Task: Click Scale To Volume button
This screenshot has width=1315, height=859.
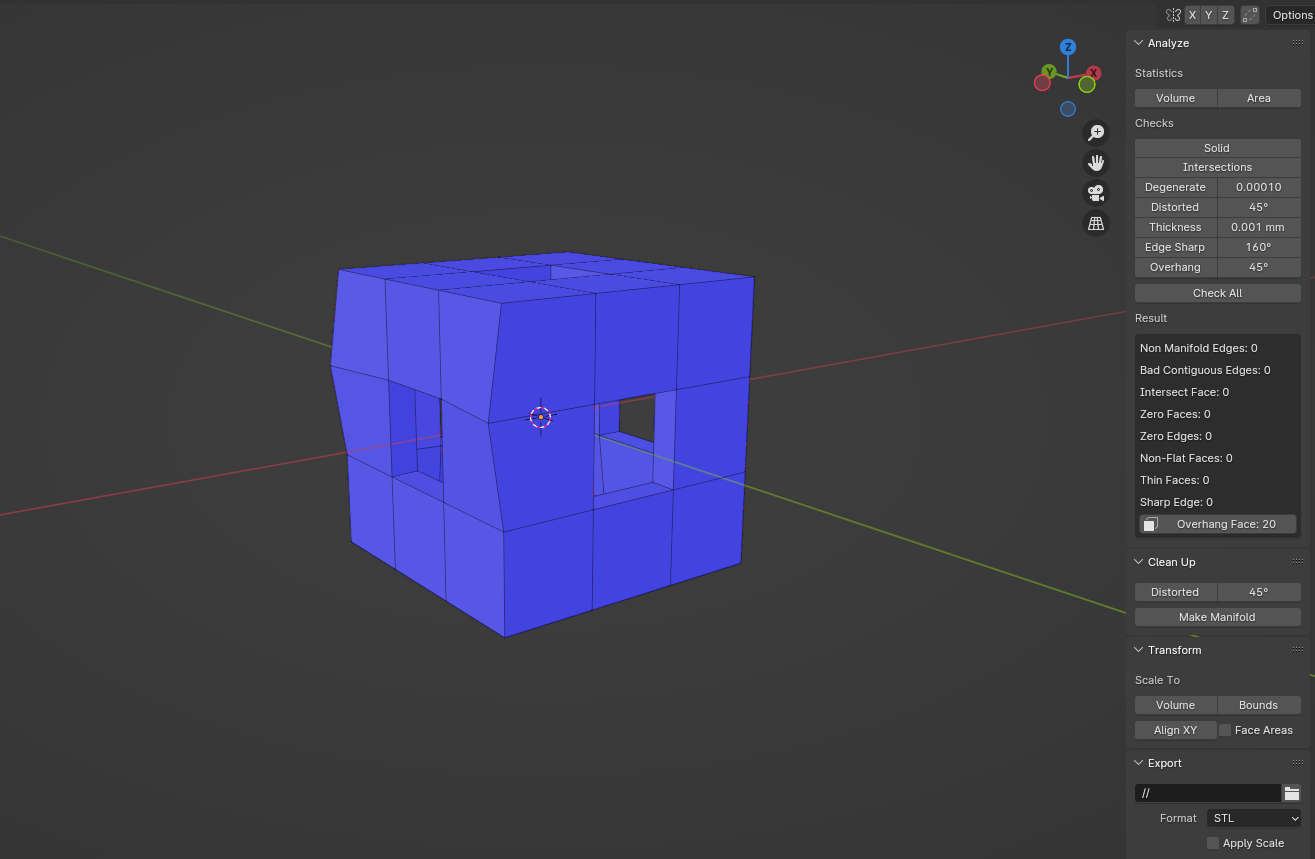Action: (1176, 705)
